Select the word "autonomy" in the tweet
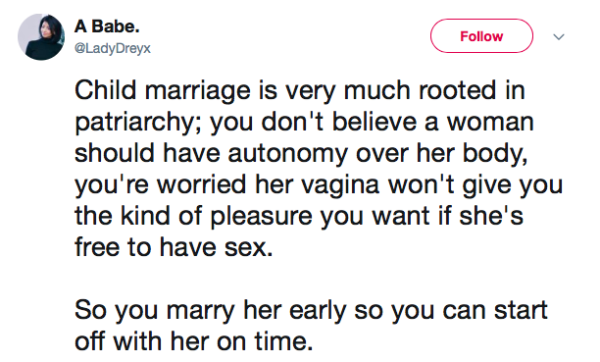600x362 pixels. pyautogui.click(x=288, y=153)
